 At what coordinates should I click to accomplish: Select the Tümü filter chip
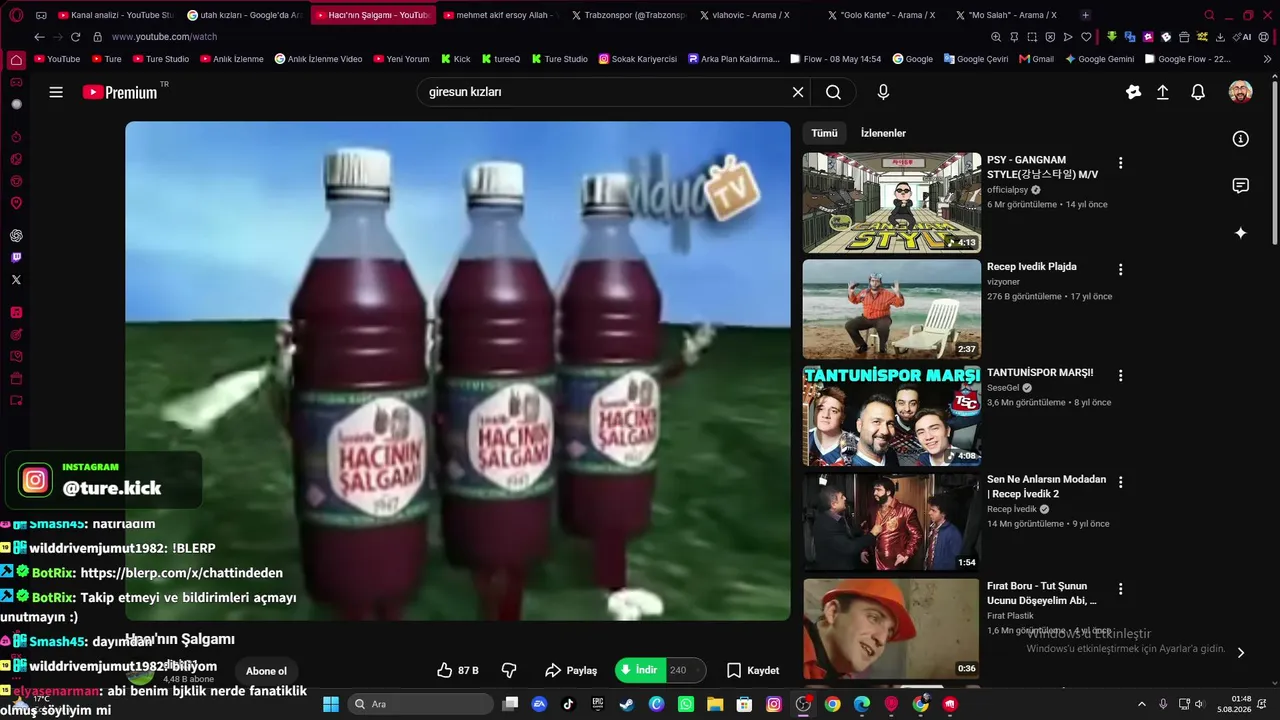[824, 133]
